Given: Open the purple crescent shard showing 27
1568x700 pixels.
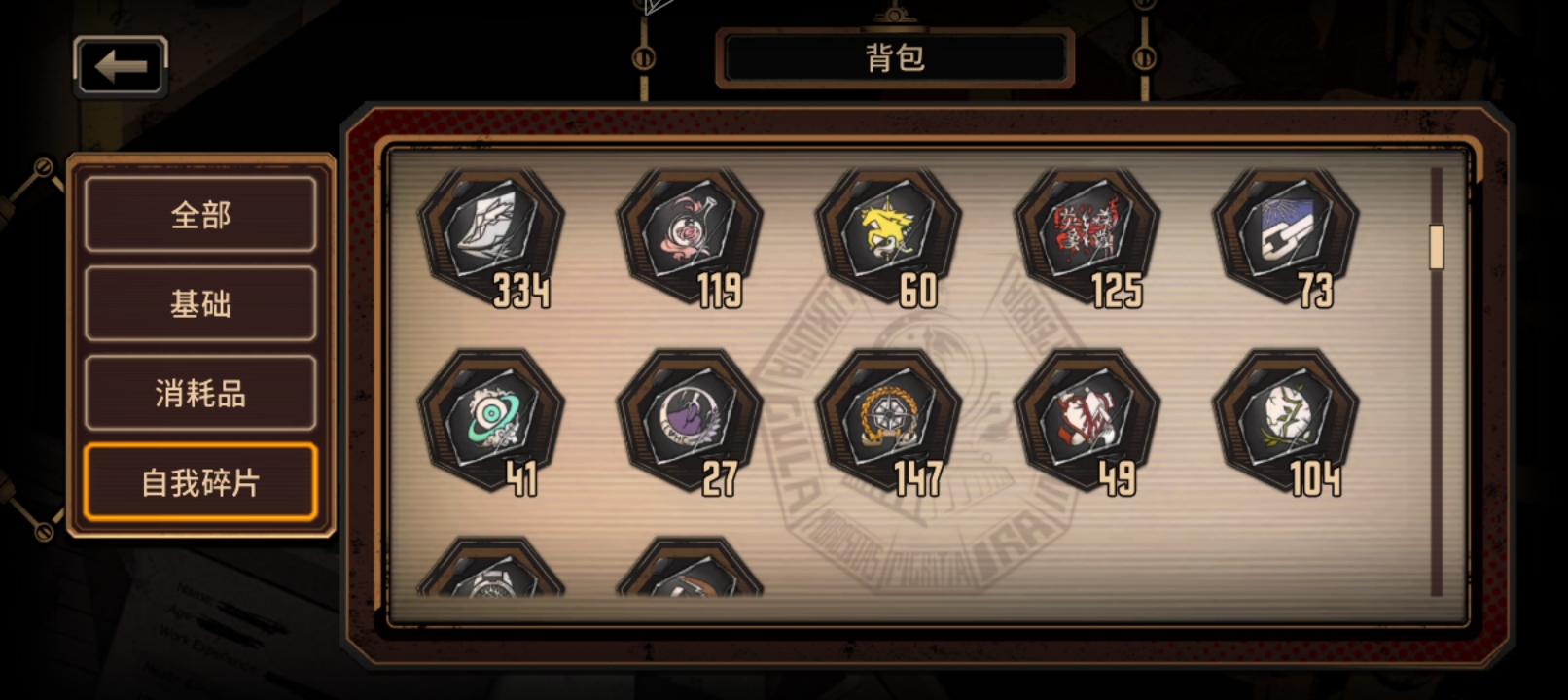Looking at the screenshot, I should pyautogui.click(x=690, y=423).
